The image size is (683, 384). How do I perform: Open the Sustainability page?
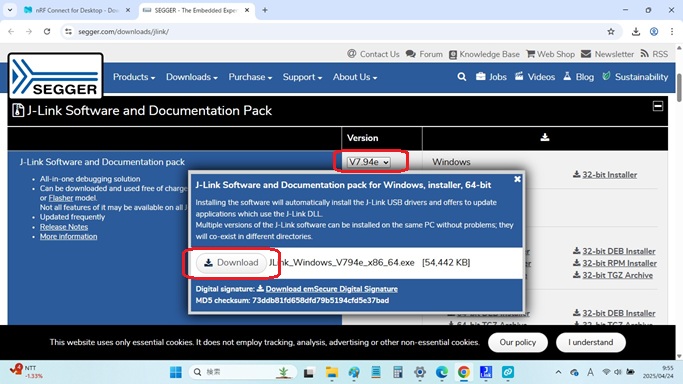point(635,77)
